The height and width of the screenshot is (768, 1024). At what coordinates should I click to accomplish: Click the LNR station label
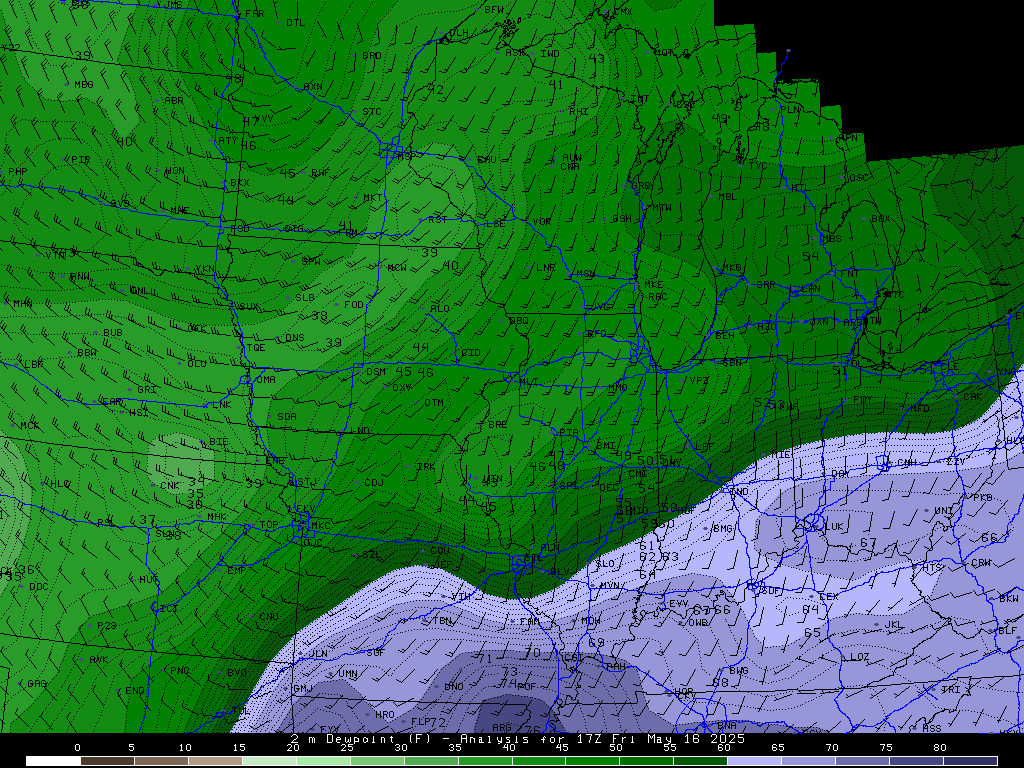(545, 268)
